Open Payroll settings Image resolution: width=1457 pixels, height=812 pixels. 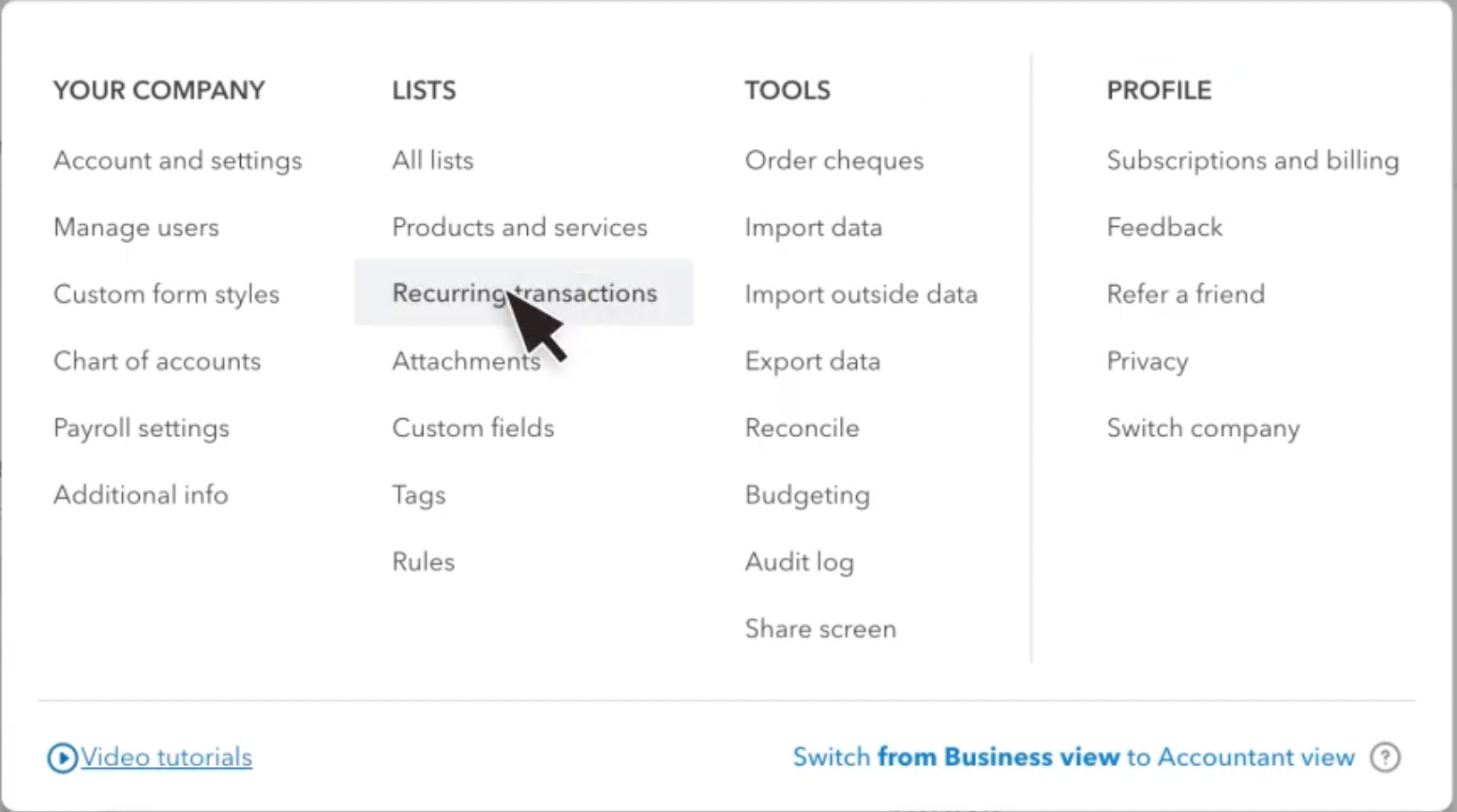click(142, 428)
